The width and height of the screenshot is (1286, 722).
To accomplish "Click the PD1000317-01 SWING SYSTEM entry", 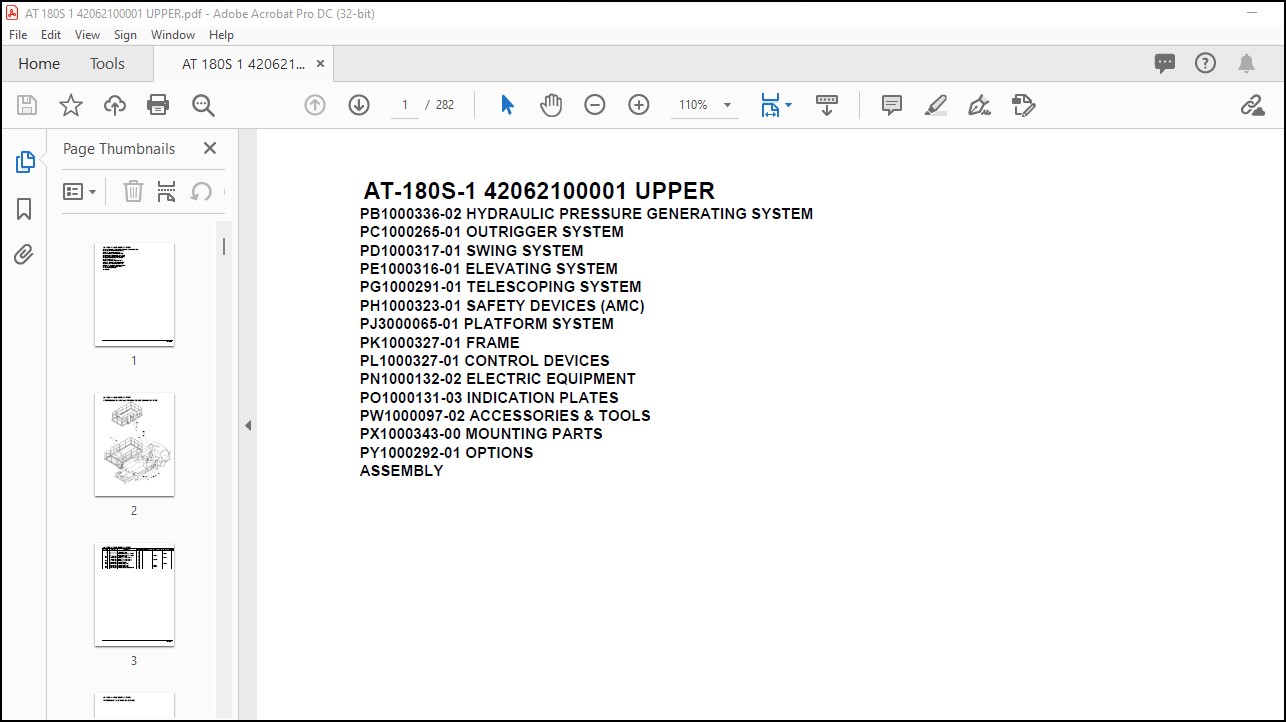I will pos(472,250).
